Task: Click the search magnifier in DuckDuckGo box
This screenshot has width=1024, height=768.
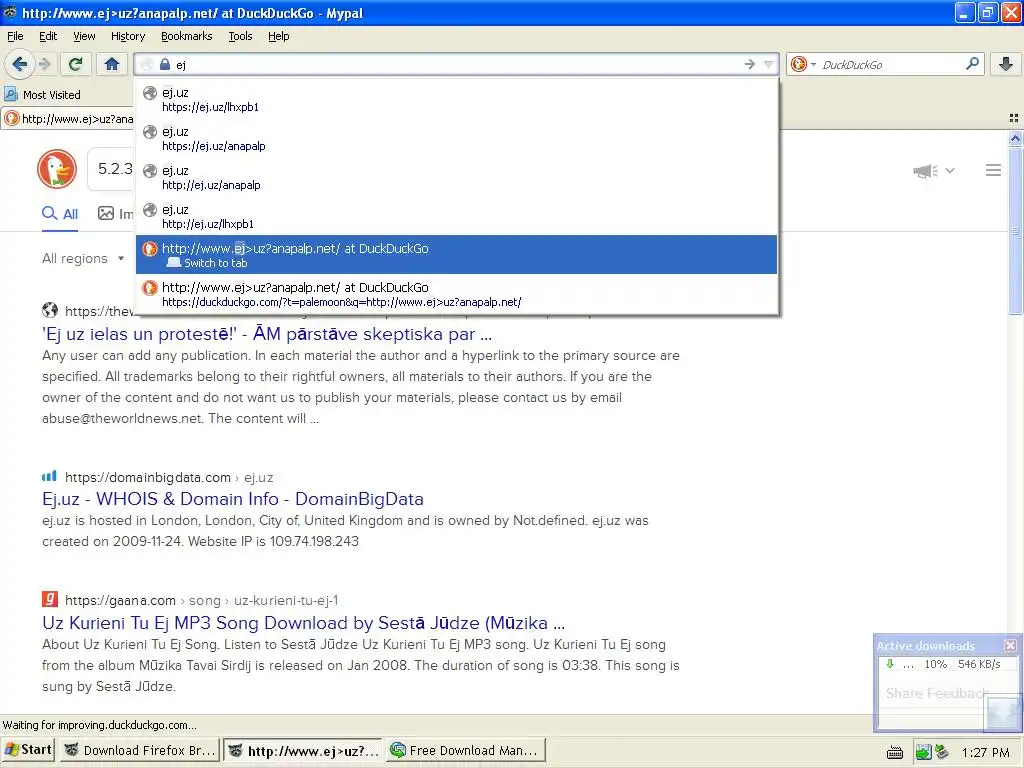Action: click(972, 63)
